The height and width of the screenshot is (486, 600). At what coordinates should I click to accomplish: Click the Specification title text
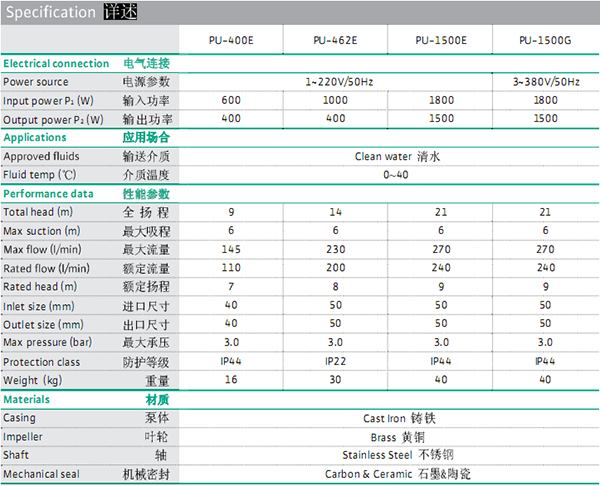tap(51, 13)
